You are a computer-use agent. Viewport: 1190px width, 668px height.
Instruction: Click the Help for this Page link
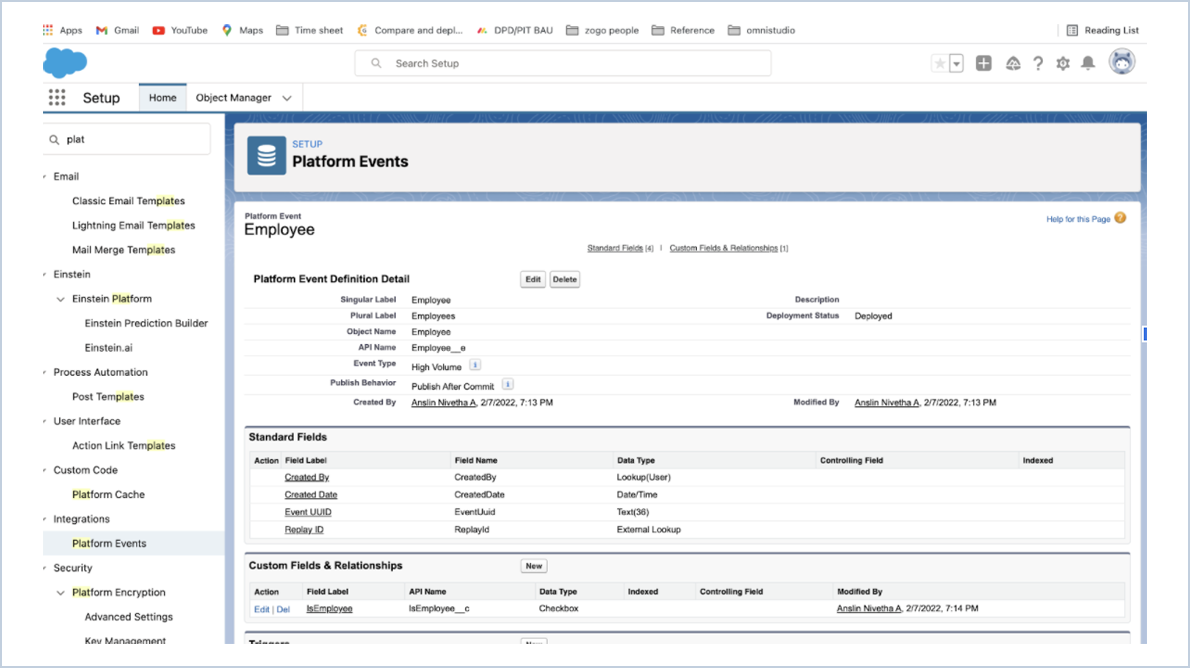1076,217
